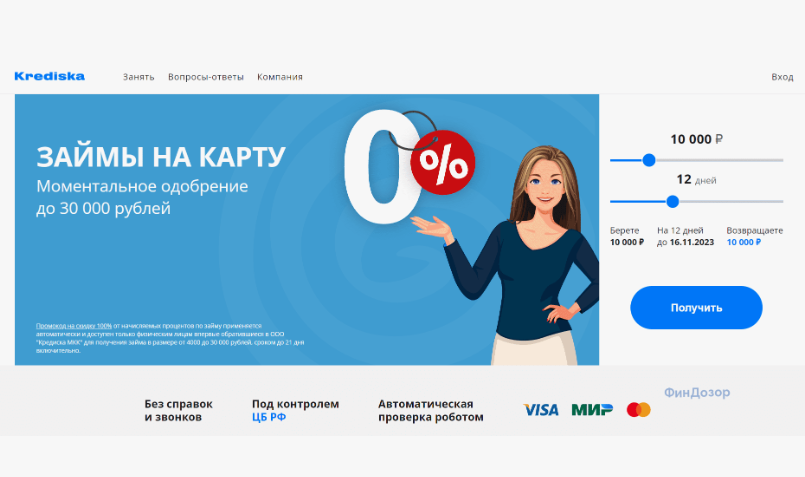Click the ЦБ РФ link
Image resolution: width=805 pixels, height=477 pixels.
(269, 417)
